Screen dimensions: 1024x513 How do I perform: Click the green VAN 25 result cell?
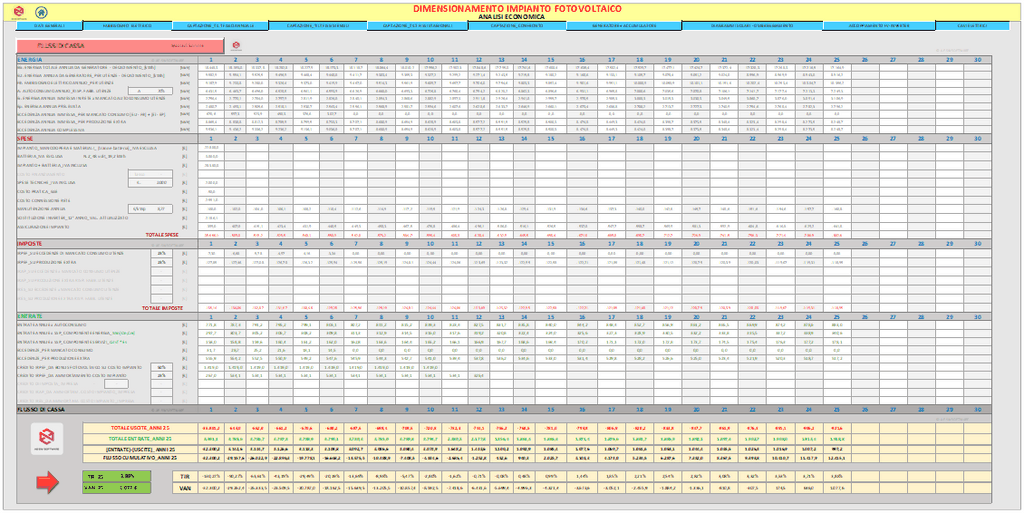(107, 487)
